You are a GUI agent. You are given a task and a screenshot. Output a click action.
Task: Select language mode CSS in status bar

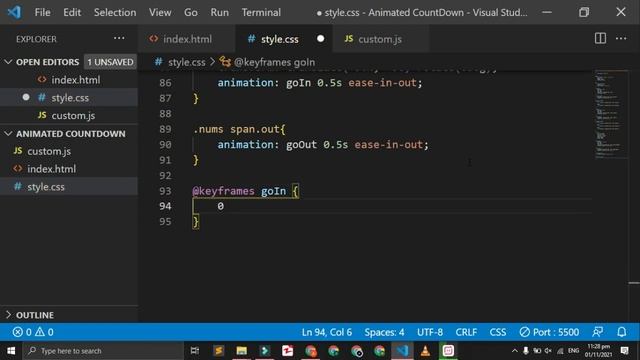(x=498, y=332)
